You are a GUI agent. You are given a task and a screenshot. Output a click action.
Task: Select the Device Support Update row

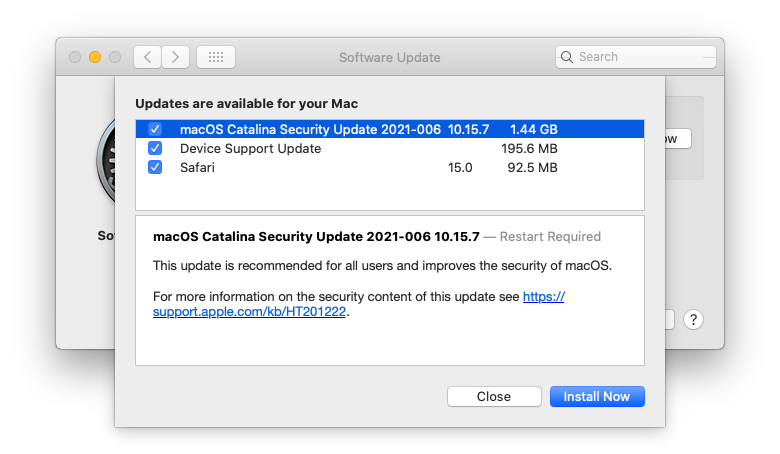point(390,148)
